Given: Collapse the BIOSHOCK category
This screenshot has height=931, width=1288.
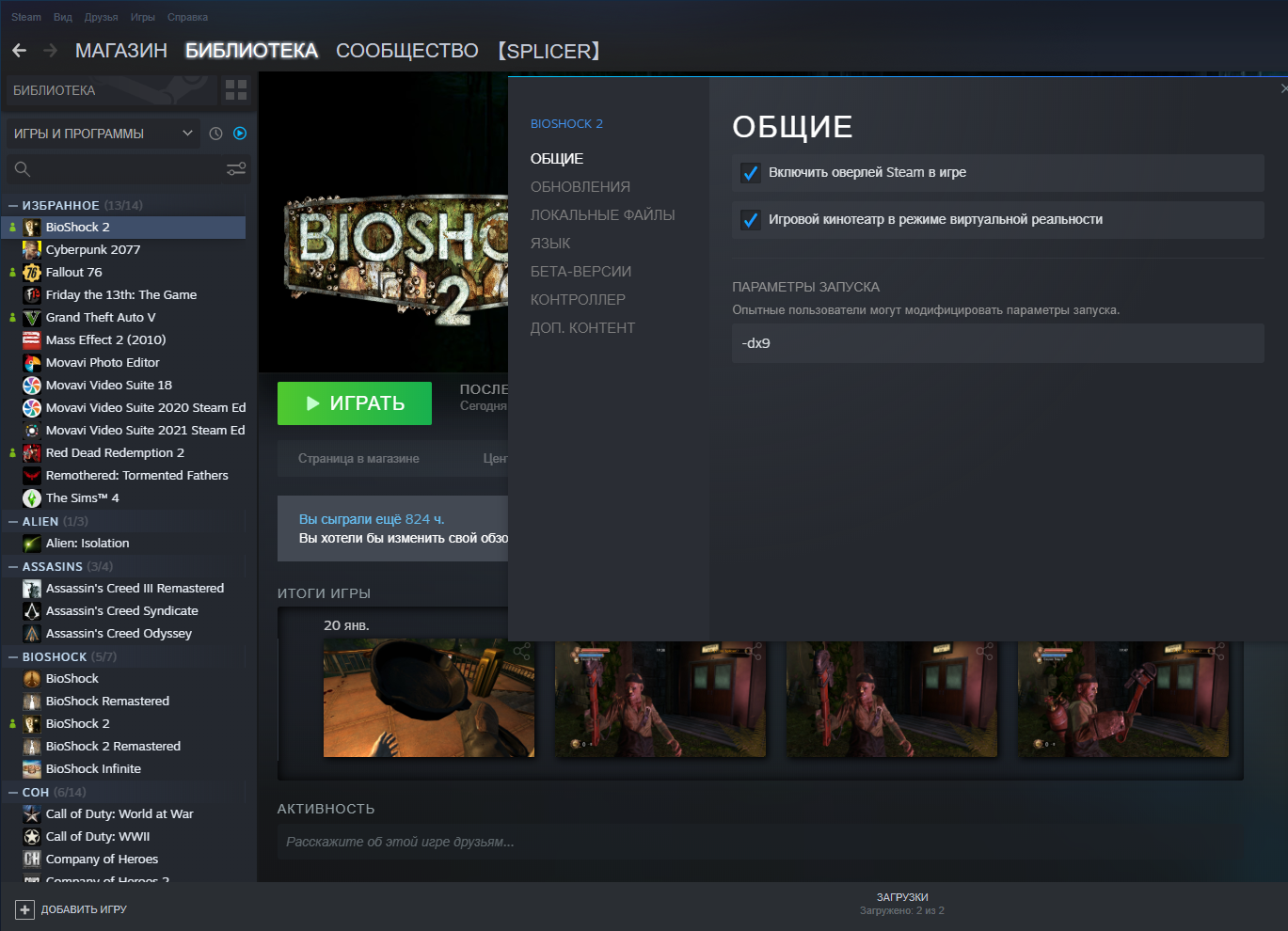Looking at the screenshot, I should [x=13, y=656].
